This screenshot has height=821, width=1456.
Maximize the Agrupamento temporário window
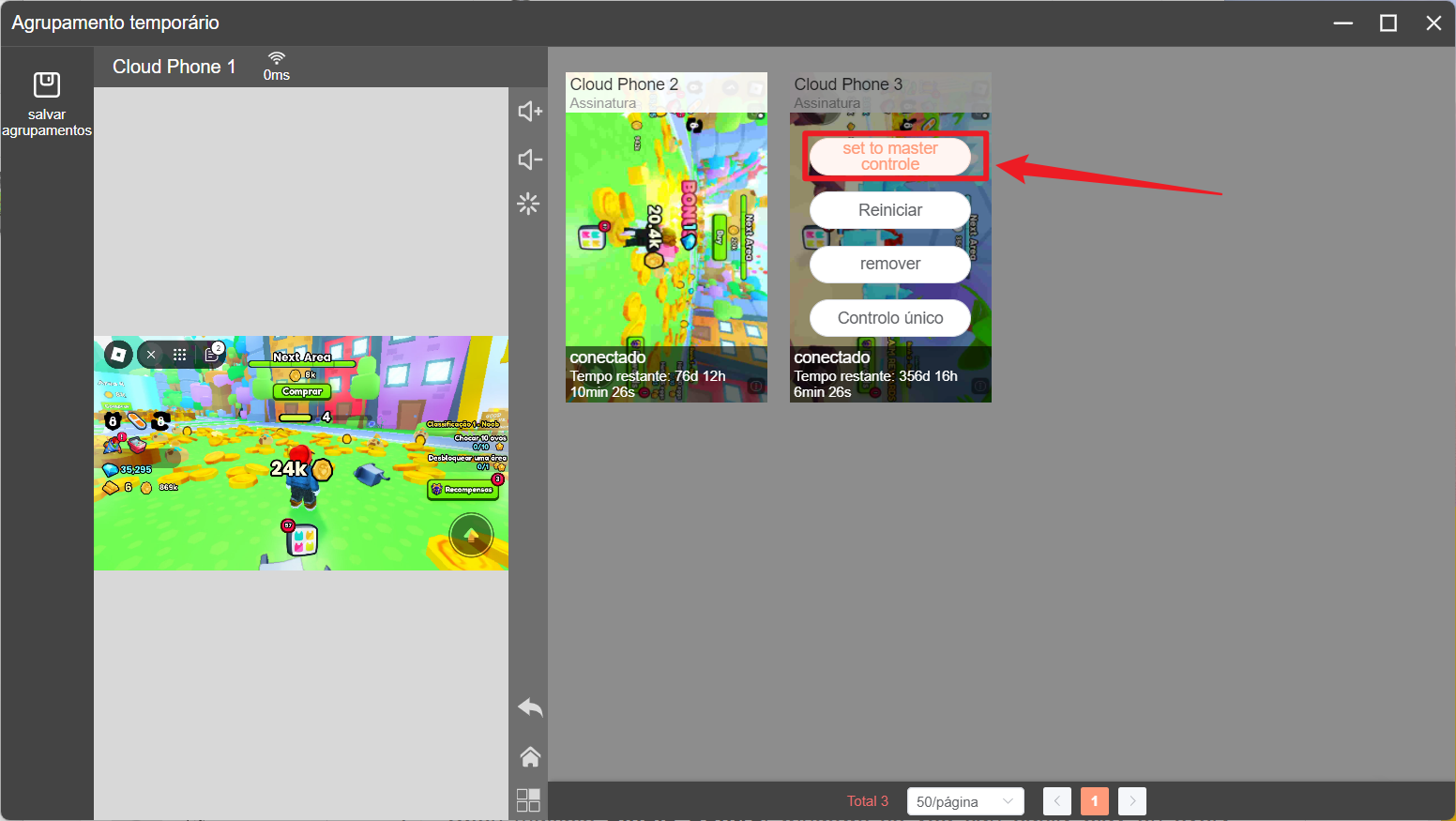[1388, 23]
